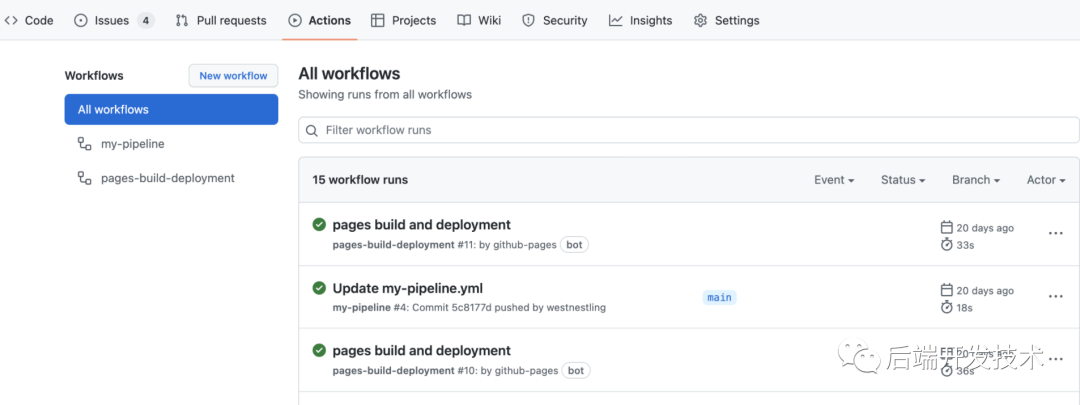Screen dimensions: 1080x405
Task: Select All workflows in sidebar
Action: [172, 110]
